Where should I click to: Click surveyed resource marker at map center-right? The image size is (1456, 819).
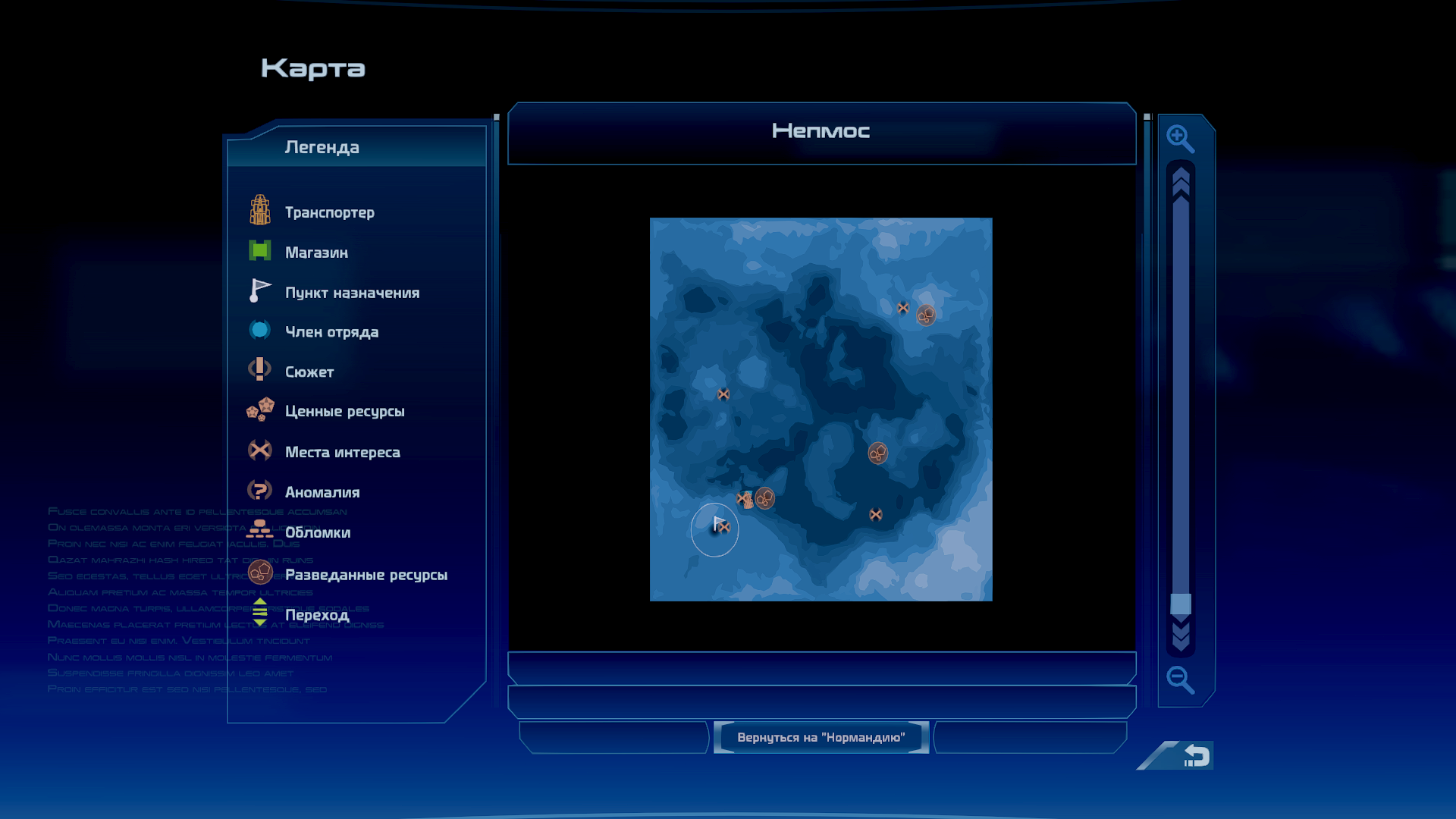click(878, 453)
